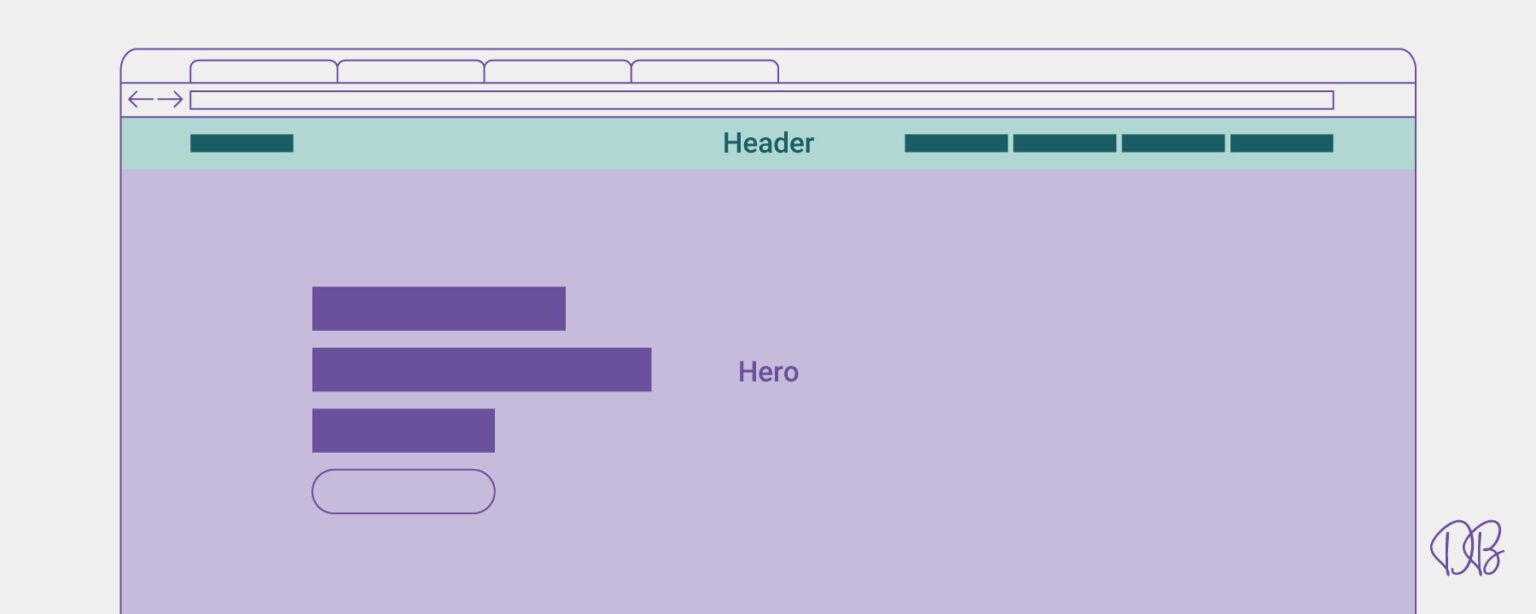Open the second header navigation block
The height and width of the screenshot is (614, 1536).
click(1064, 143)
